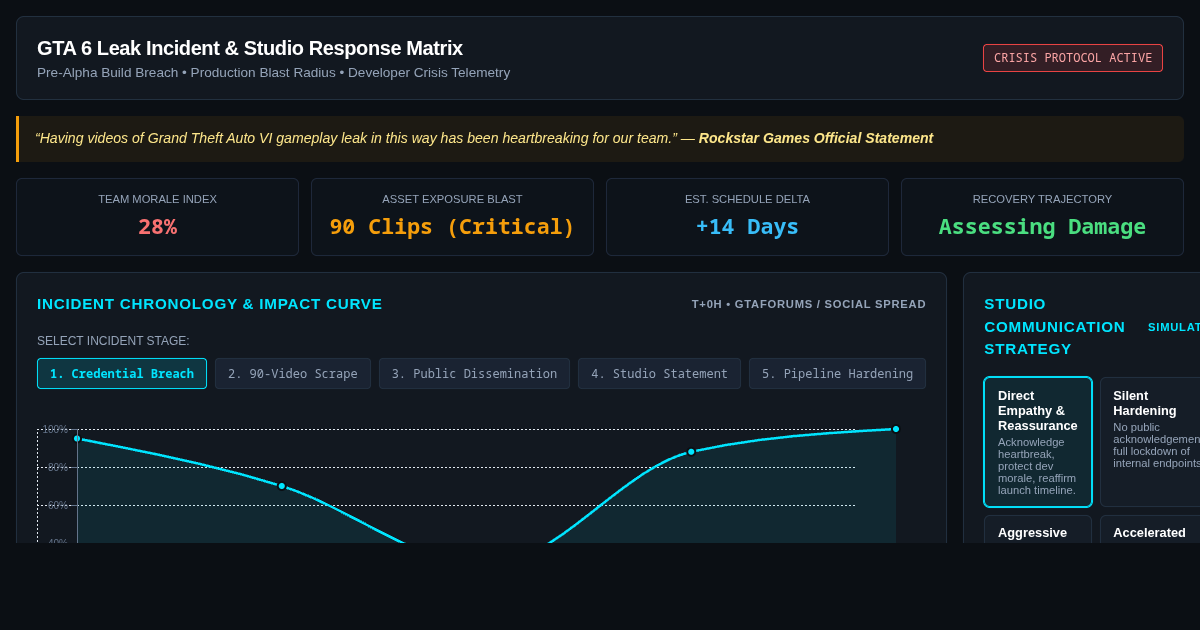Click the T+0H GTAForums / Social Spread label
This screenshot has height=630, width=1200.
[809, 304]
